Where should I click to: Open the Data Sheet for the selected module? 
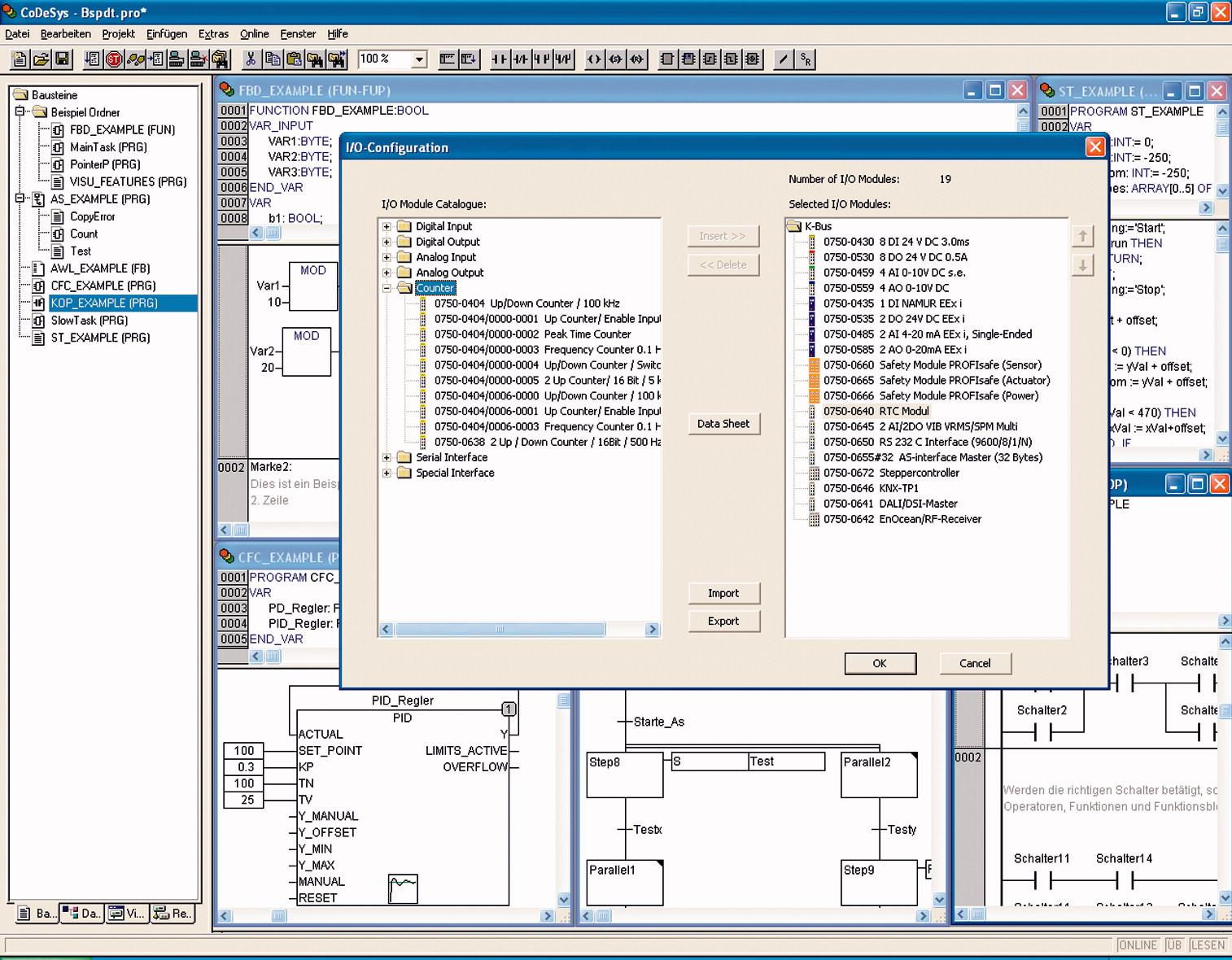tap(723, 424)
